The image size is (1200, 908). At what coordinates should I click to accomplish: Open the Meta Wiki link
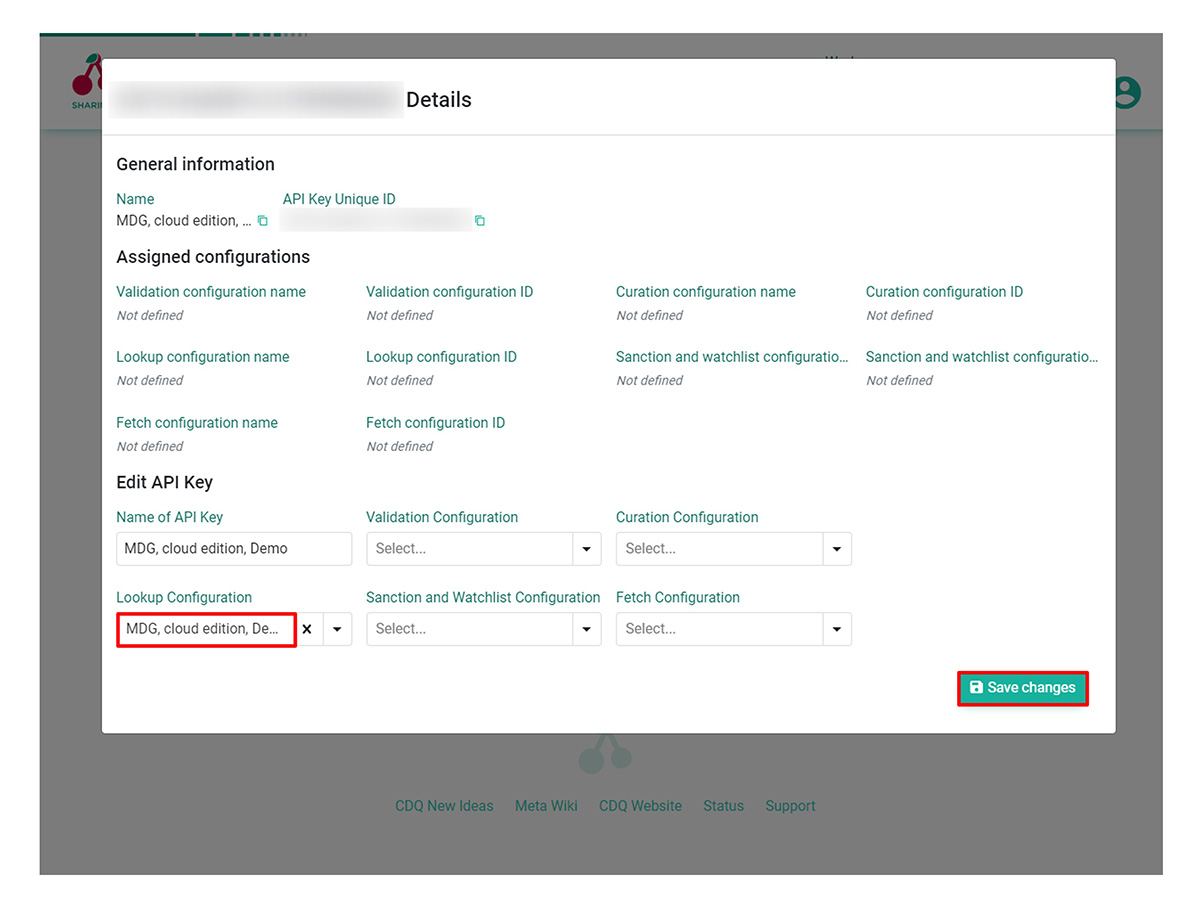click(546, 806)
